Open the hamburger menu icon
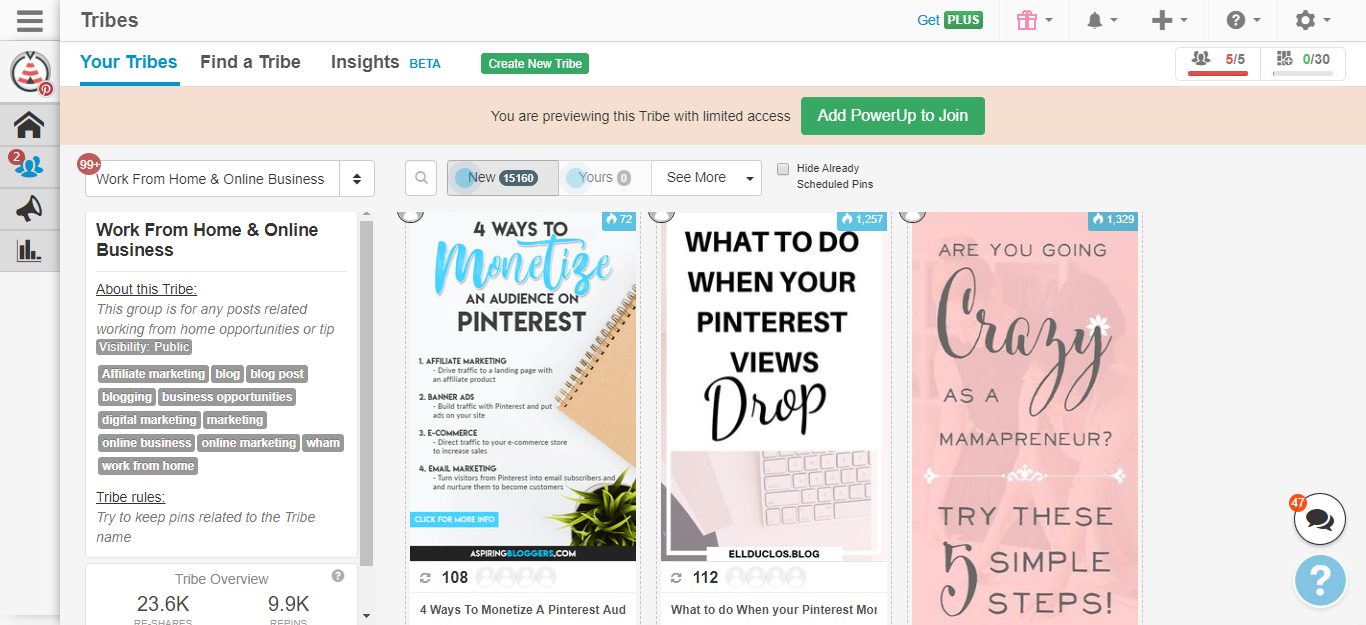 pyautogui.click(x=29, y=20)
